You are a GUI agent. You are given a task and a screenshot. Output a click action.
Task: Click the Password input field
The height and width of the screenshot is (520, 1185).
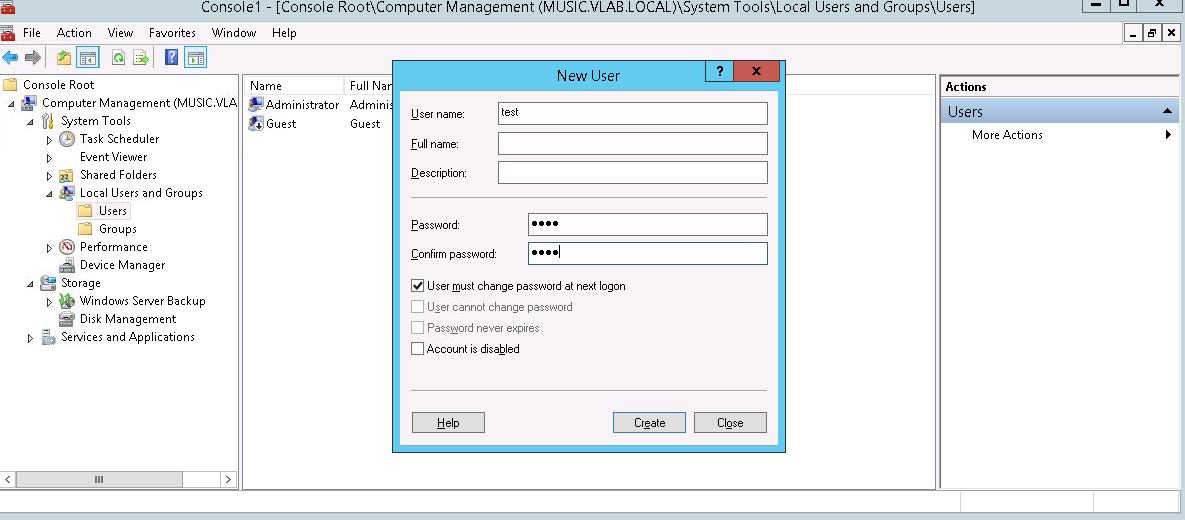[648, 224]
